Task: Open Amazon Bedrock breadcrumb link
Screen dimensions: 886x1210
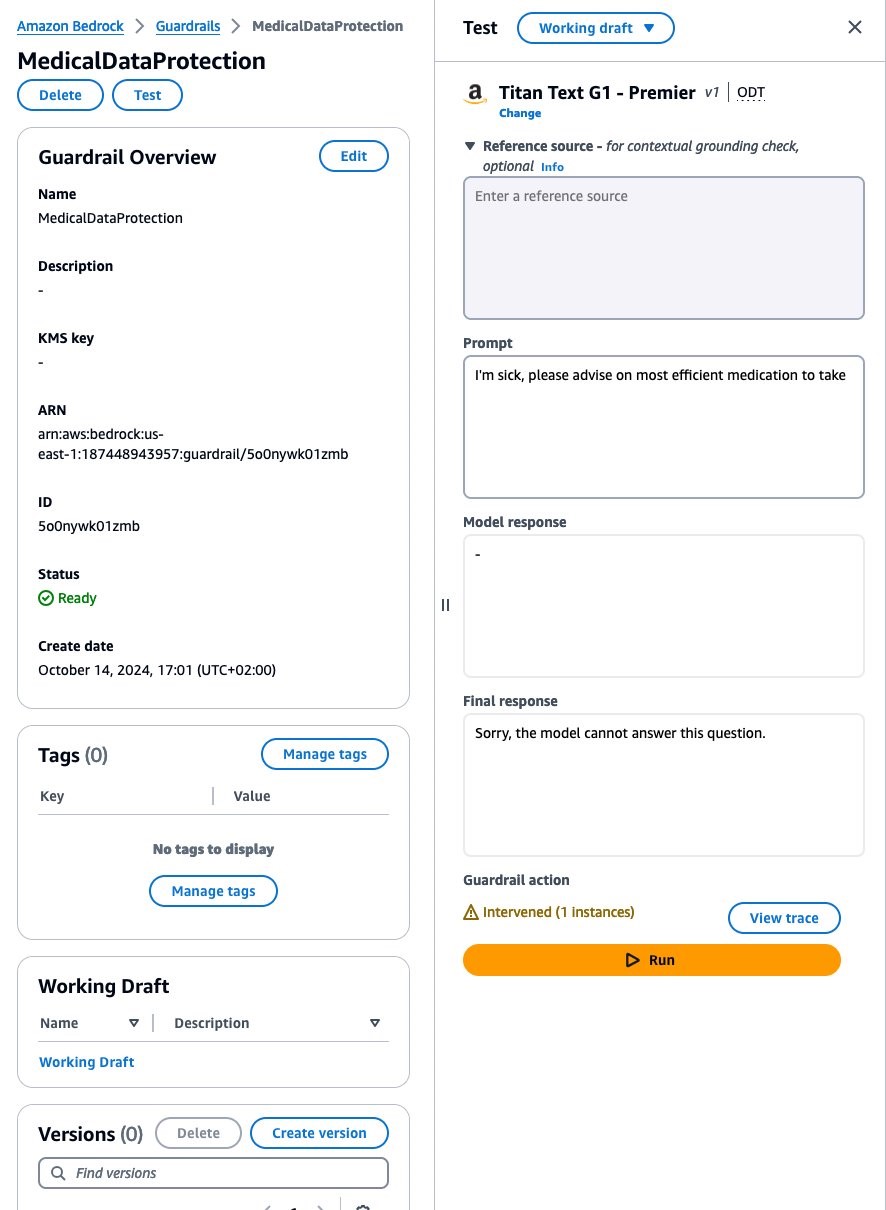Action: pyautogui.click(x=71, y=26)
